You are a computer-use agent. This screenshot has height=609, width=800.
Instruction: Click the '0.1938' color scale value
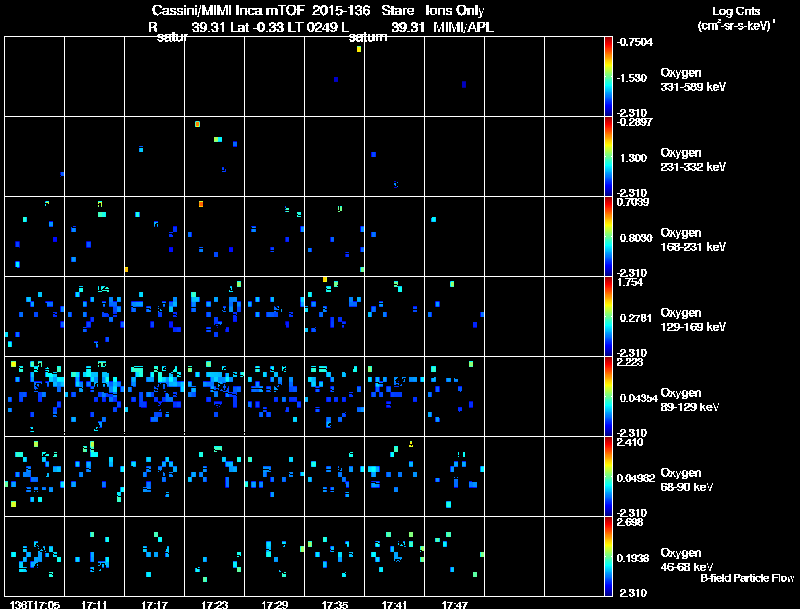point(633,559)
